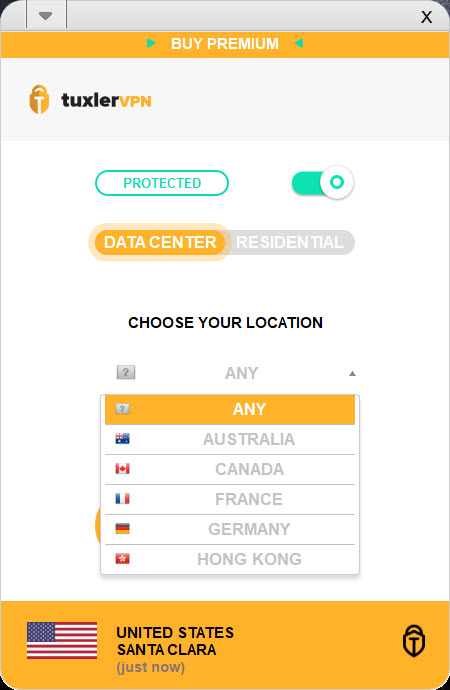Click the United States flag icon
450x690 pixels.
62,640
